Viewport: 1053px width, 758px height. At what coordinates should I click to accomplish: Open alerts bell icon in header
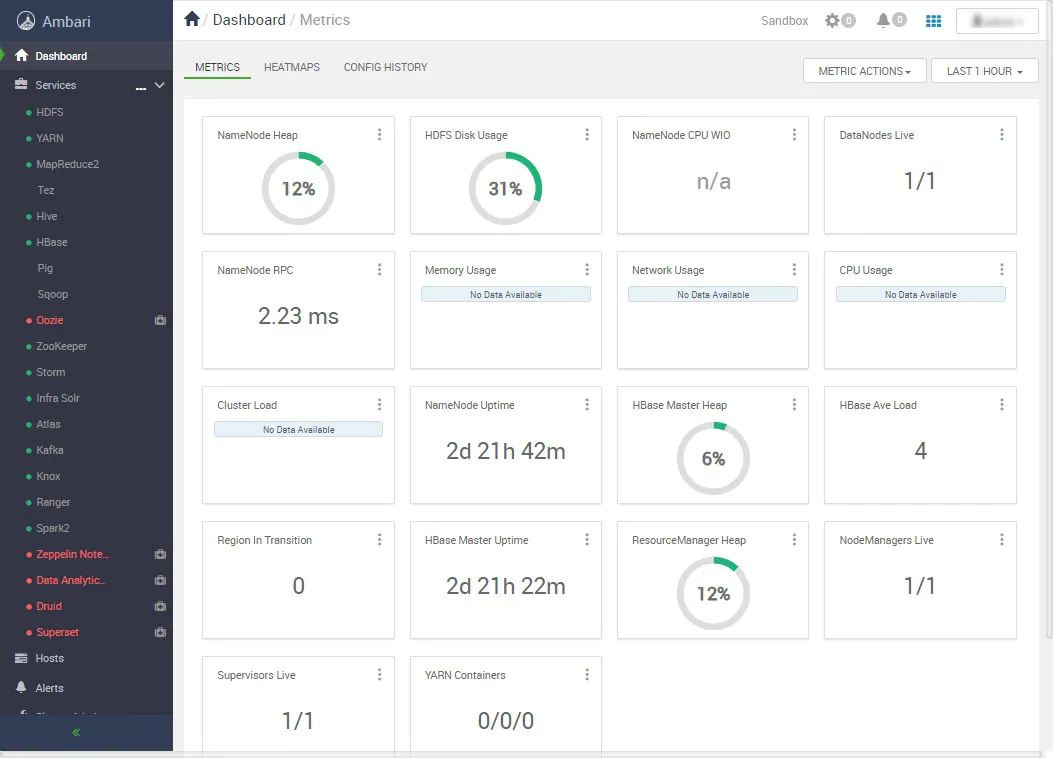pos(883,20)
